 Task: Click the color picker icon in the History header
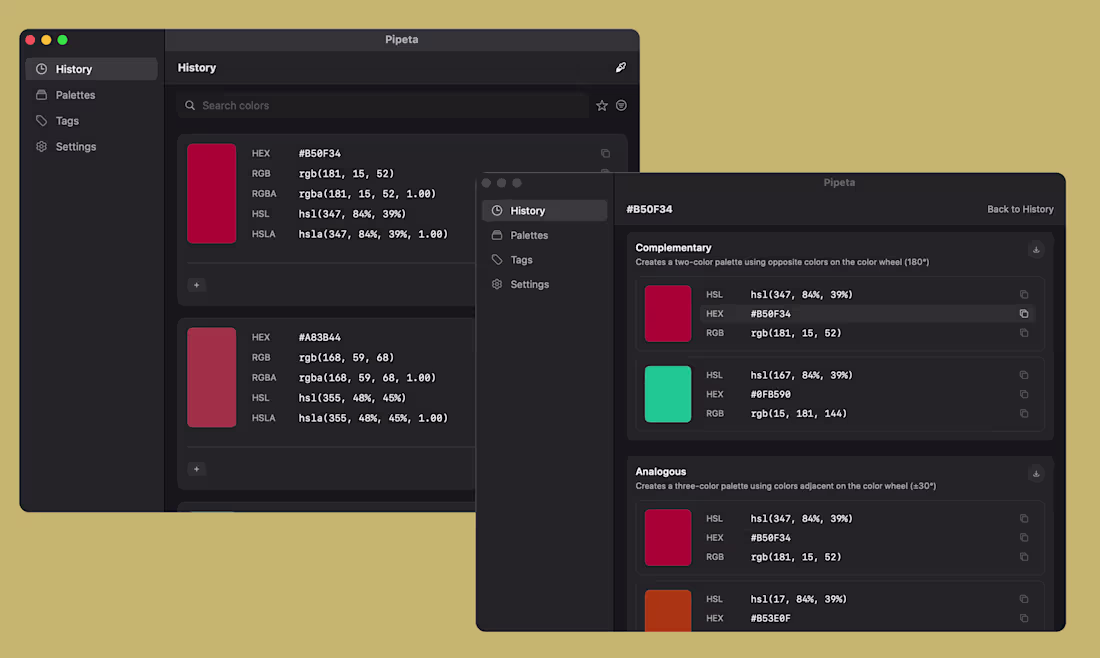[x=620, y=67]
